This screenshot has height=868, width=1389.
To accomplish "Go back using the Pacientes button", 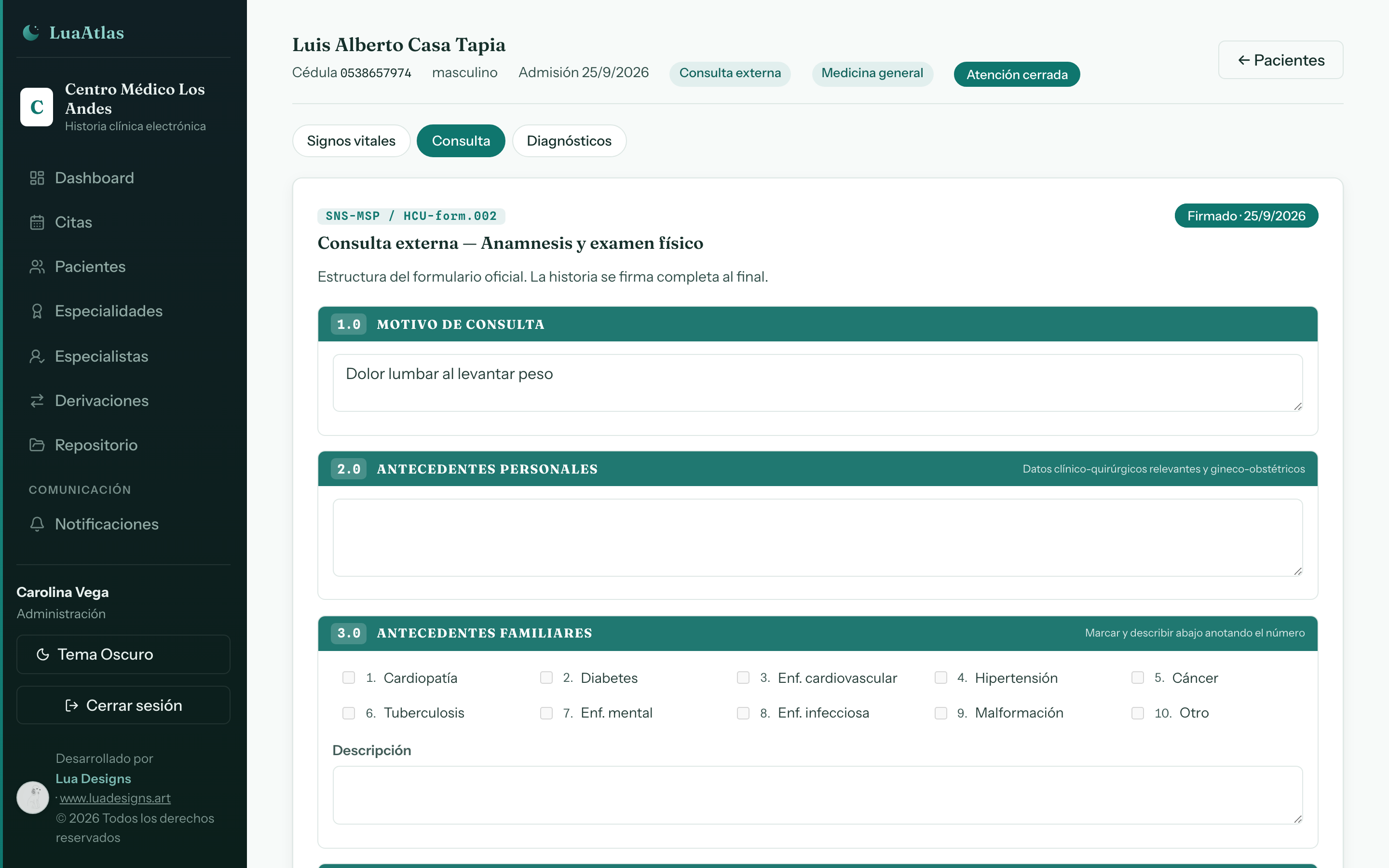I will pos(1280,60).
